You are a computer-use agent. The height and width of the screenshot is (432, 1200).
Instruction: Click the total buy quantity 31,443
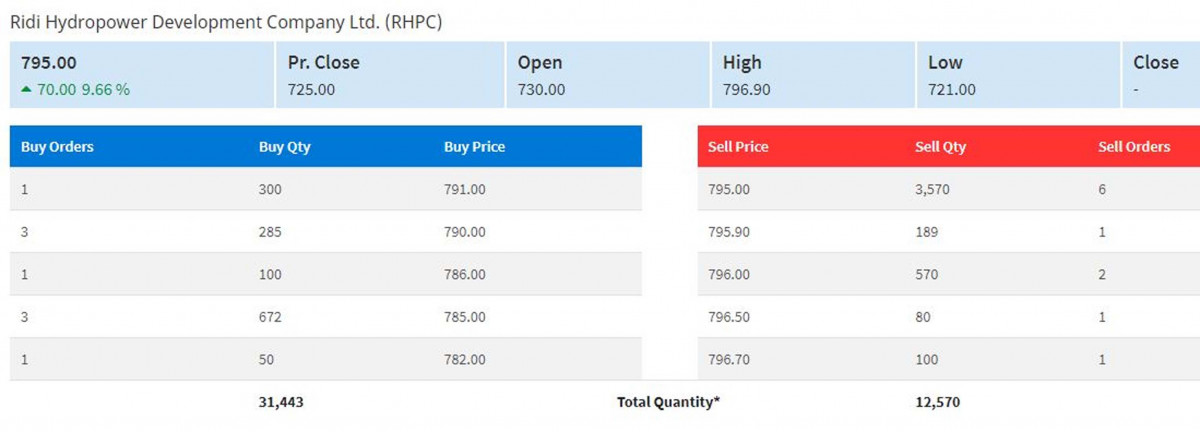(280, 402)
